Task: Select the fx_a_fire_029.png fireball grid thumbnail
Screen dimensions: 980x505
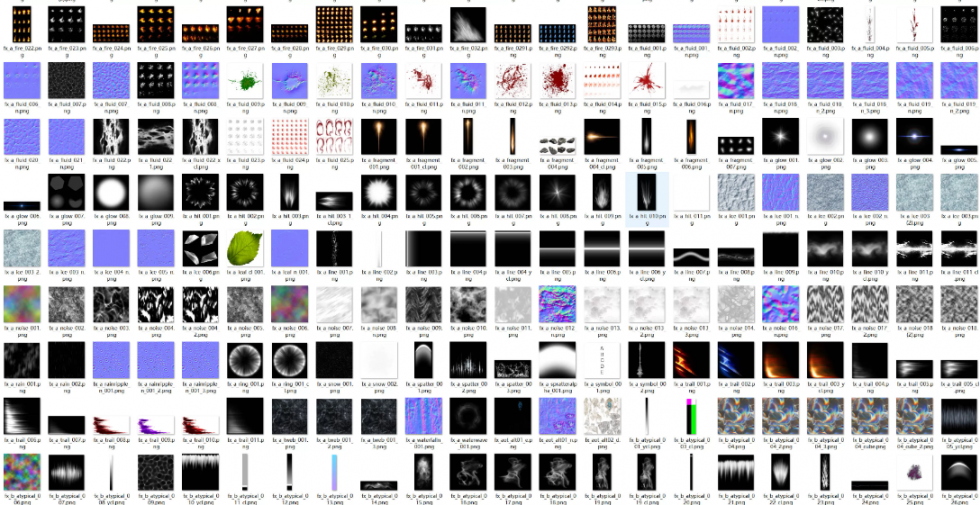Action: 334,24
